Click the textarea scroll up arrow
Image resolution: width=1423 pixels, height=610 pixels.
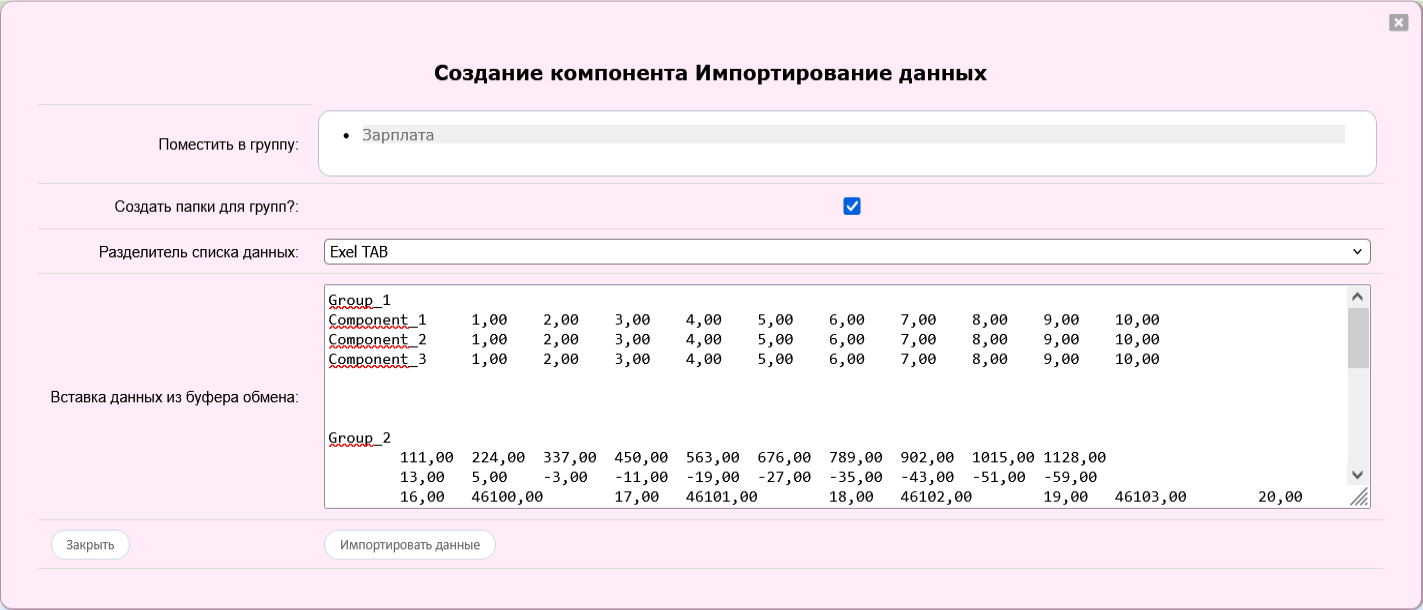[1357, 297]
